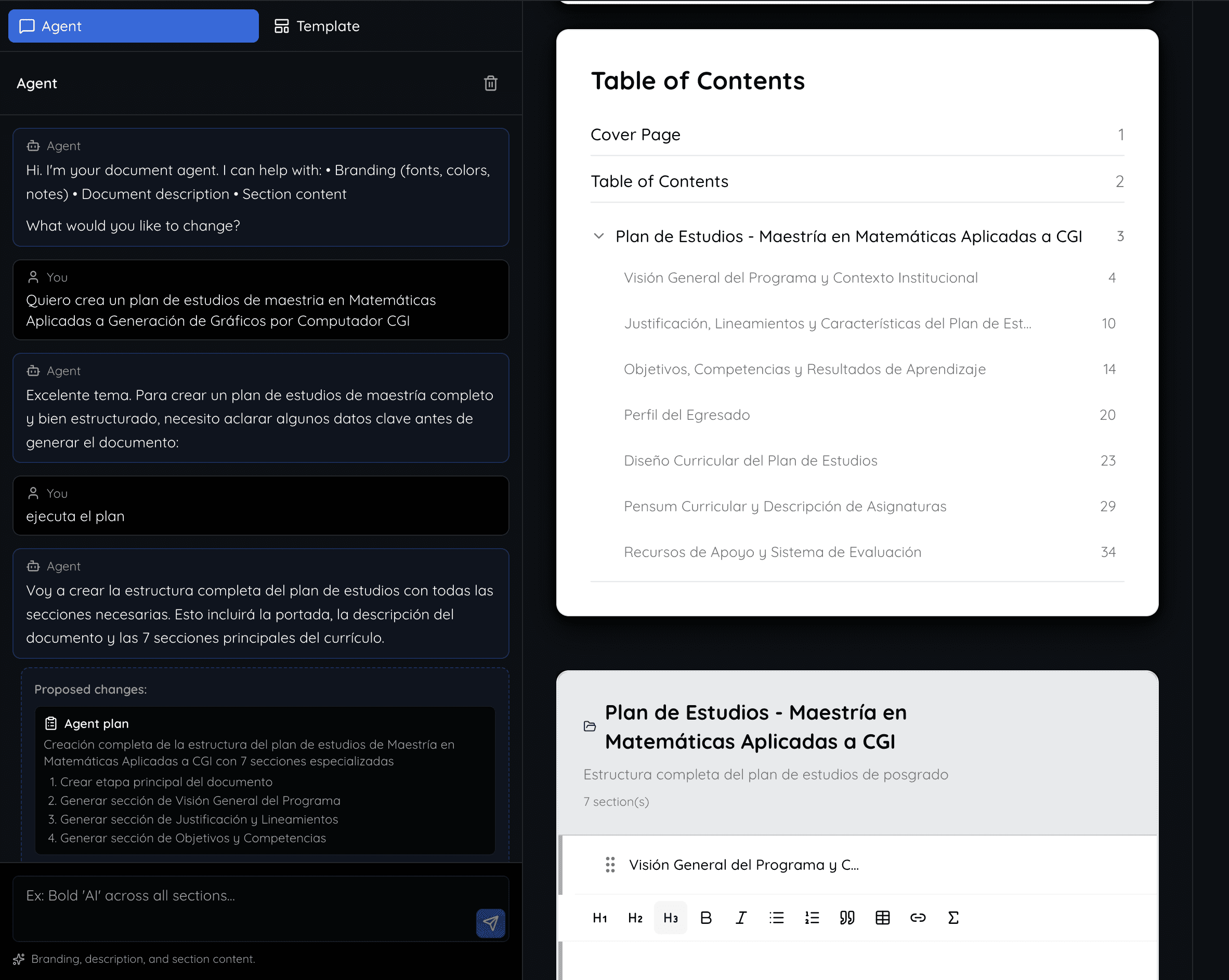The height and width of the screenshot is (980, 1229).
Task: Switch to the Agent tab
Action: pos(134,26)
